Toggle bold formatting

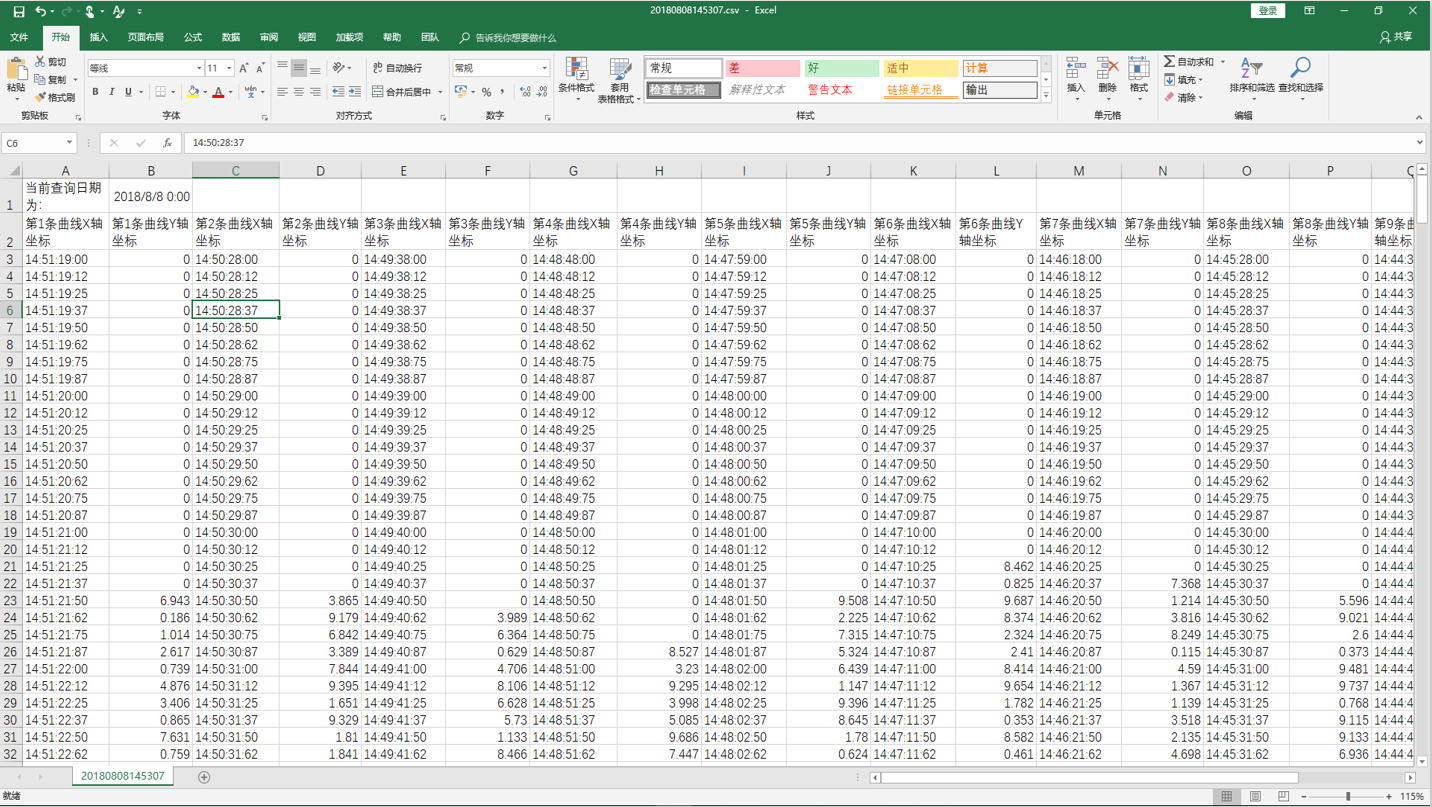click(95, 92)
